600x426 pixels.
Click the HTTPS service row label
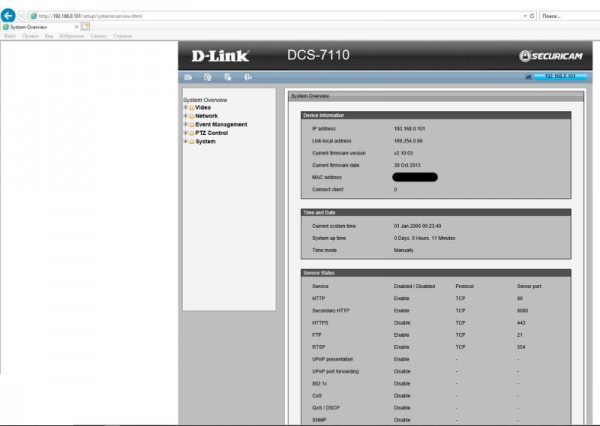tap(320, 323)
